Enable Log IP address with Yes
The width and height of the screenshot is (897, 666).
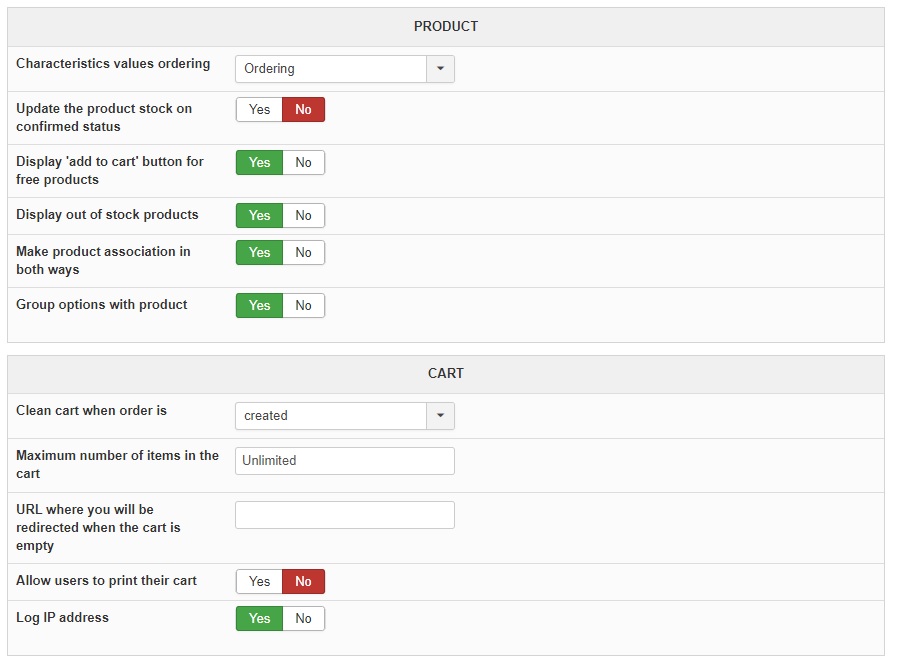[x=259, y=619]
